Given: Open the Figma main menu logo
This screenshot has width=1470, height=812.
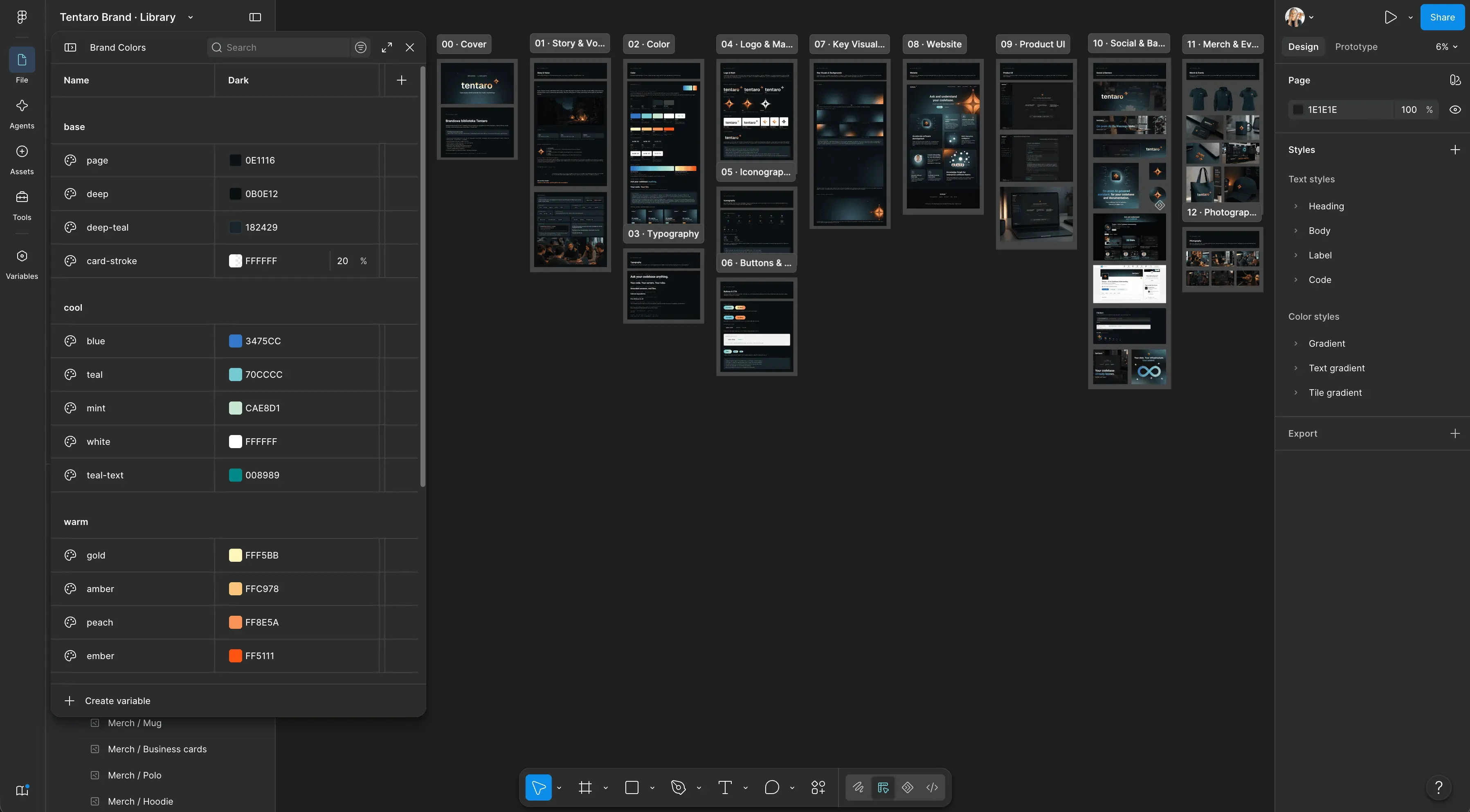Looking at the screenshot, I should tap(22, 17).
